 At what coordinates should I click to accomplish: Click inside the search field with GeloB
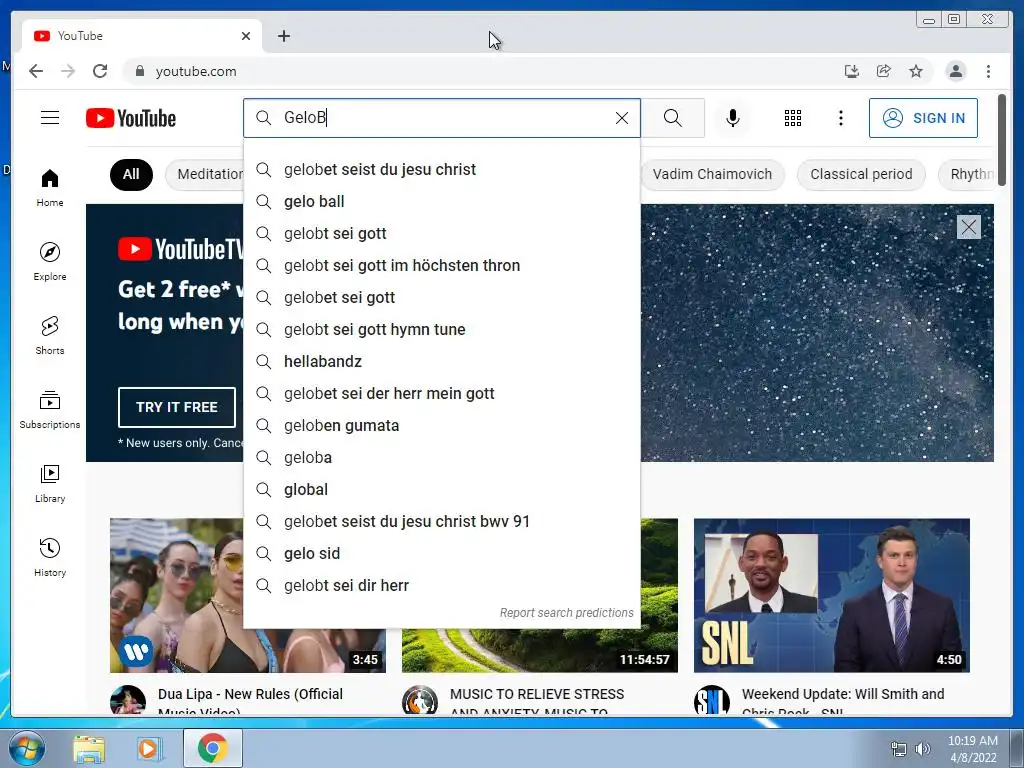442,118
